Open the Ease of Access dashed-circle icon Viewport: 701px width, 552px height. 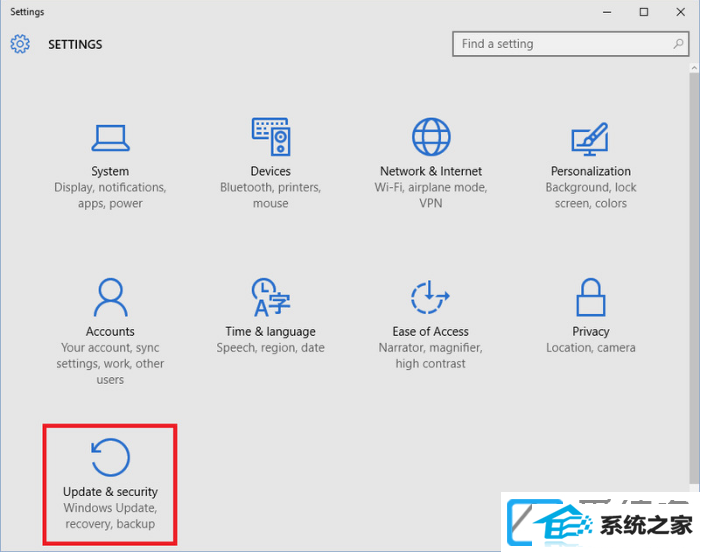pyautogui.click(x=430, y=297)
